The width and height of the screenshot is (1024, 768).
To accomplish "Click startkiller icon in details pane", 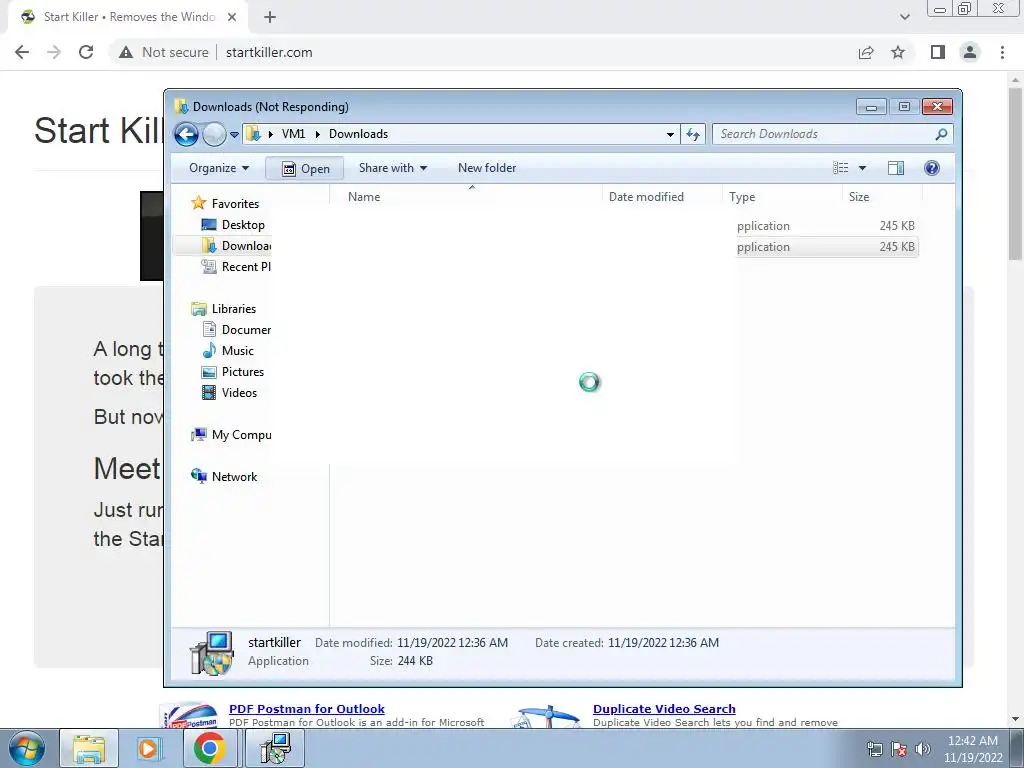I will [211, 652].
